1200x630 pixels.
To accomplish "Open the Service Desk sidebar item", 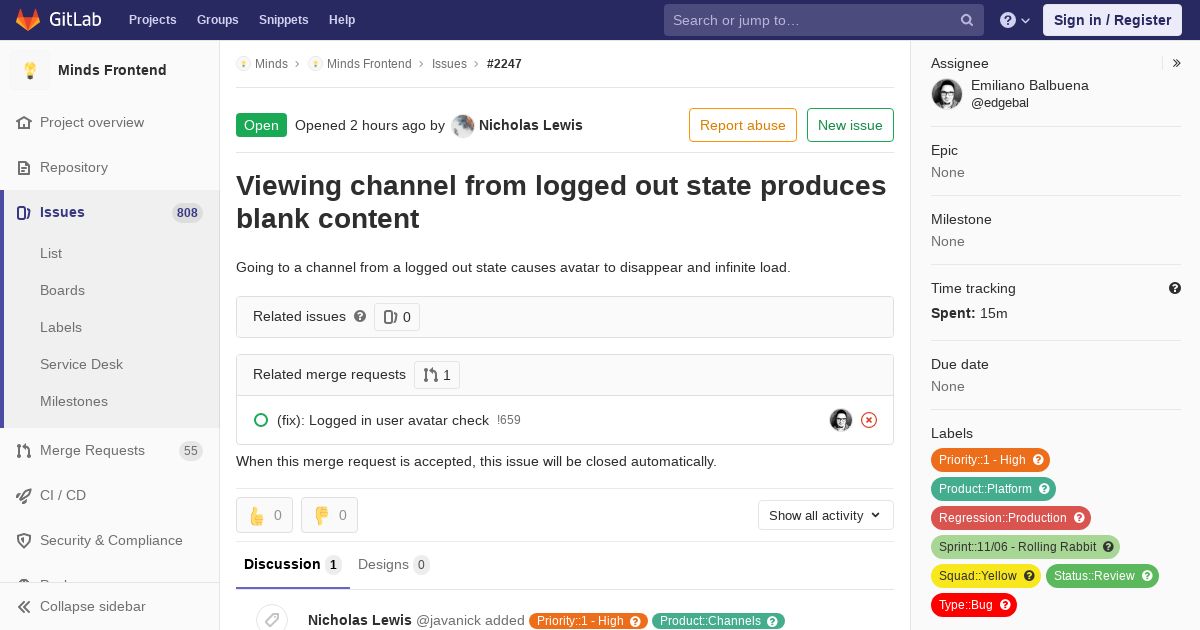I will point(81,364).
